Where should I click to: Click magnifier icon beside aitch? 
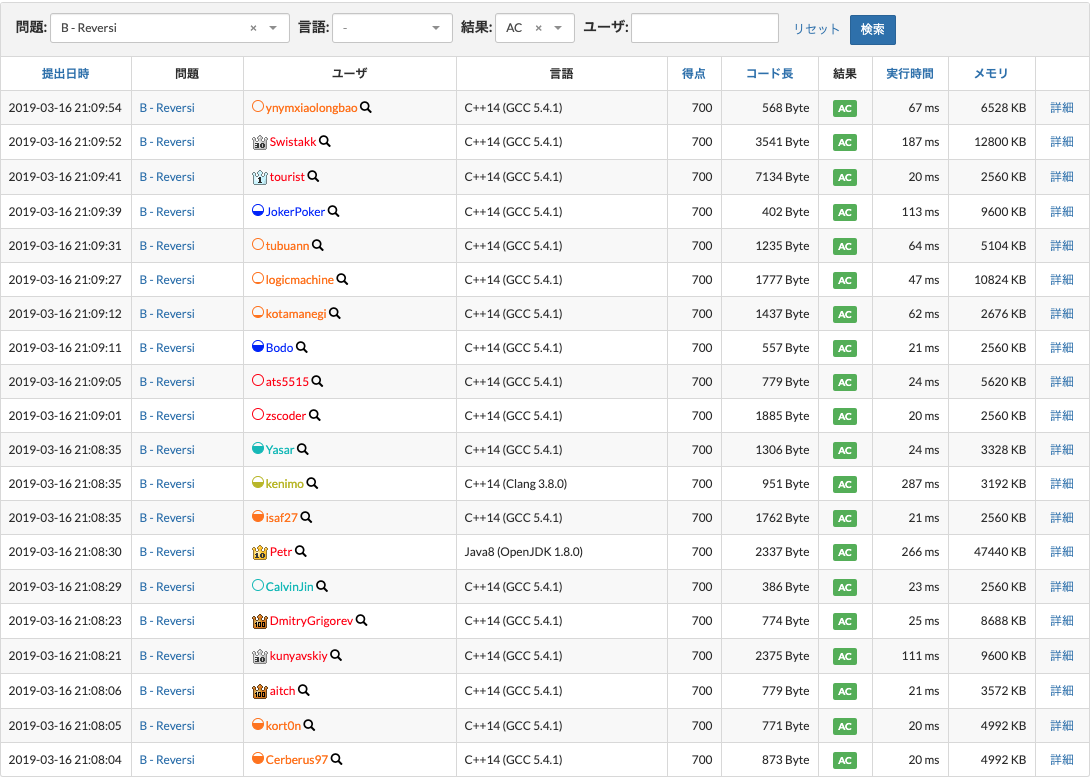pos(304,691)
